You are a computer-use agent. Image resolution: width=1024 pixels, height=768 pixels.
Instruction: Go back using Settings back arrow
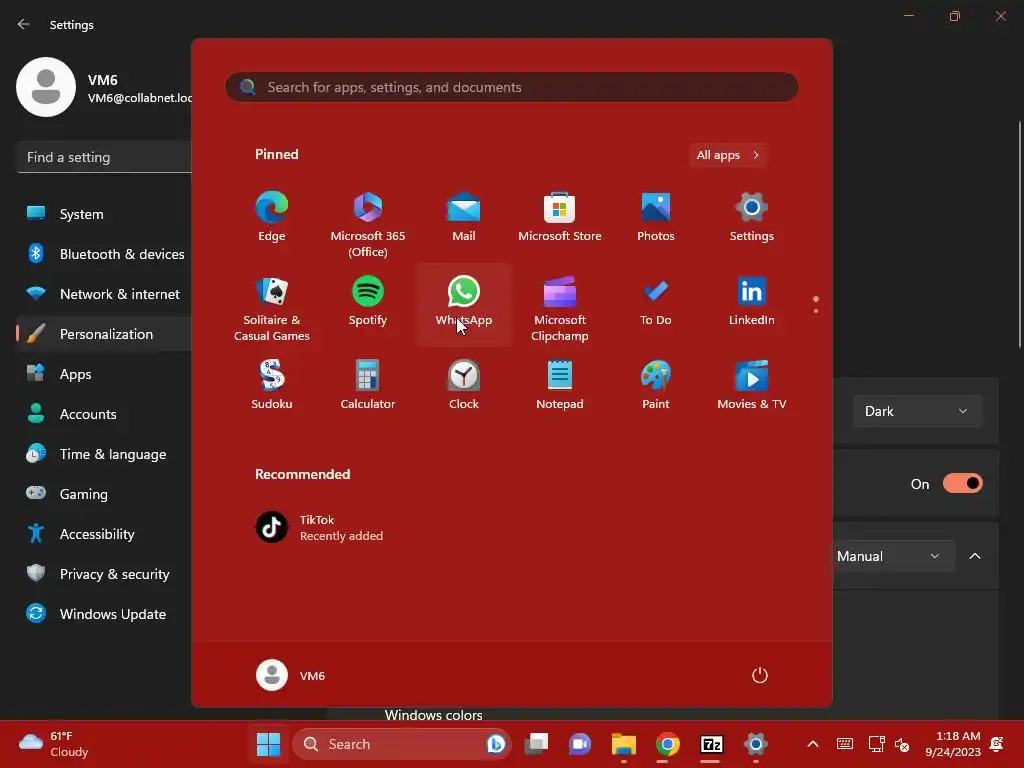pos(24,24)
